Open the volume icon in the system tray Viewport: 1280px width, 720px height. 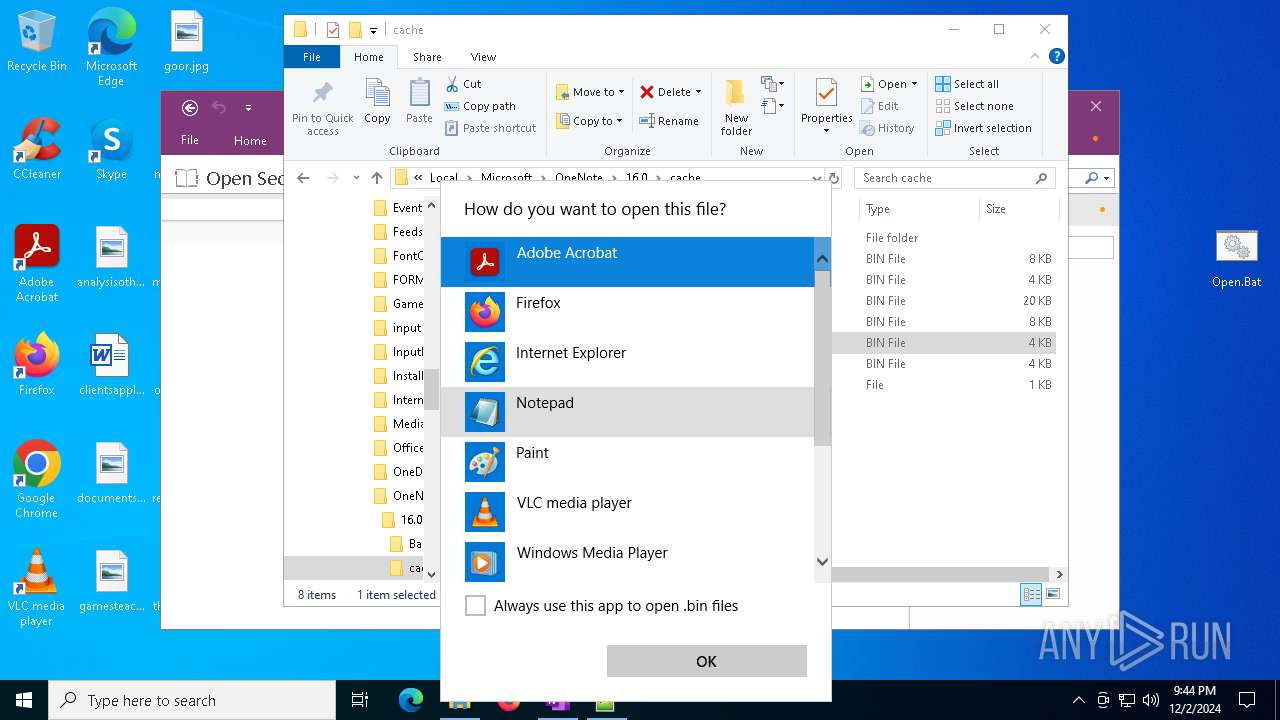1151,700
